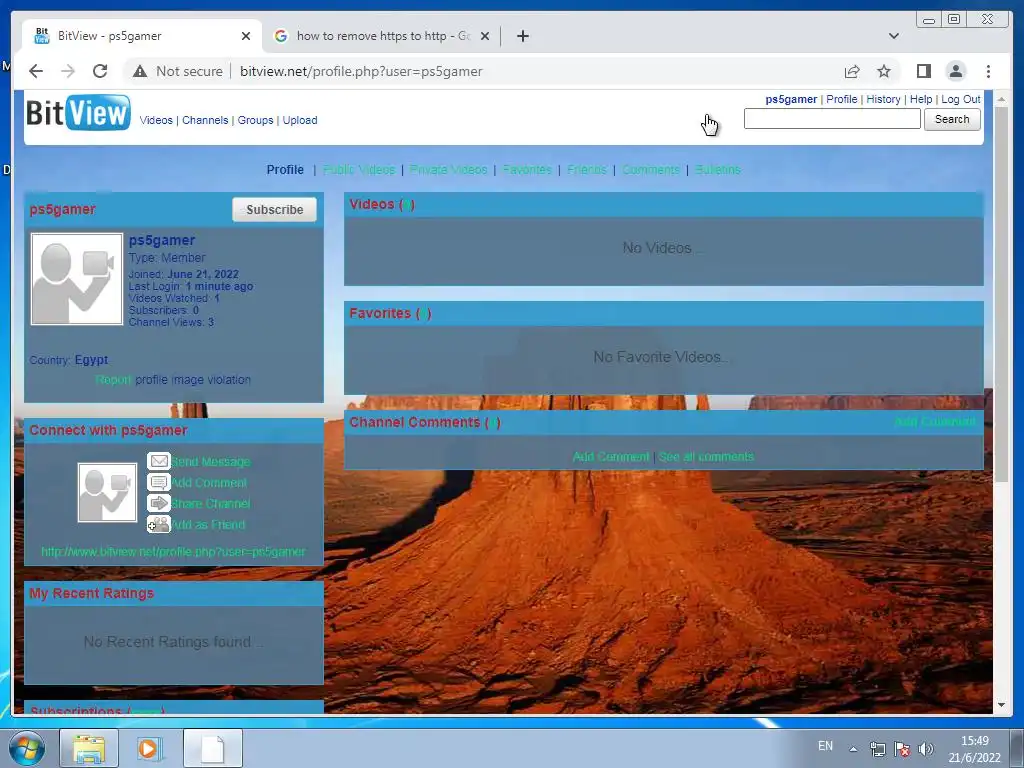
Task: Click Add as Friend link
Action: point(208,524)
